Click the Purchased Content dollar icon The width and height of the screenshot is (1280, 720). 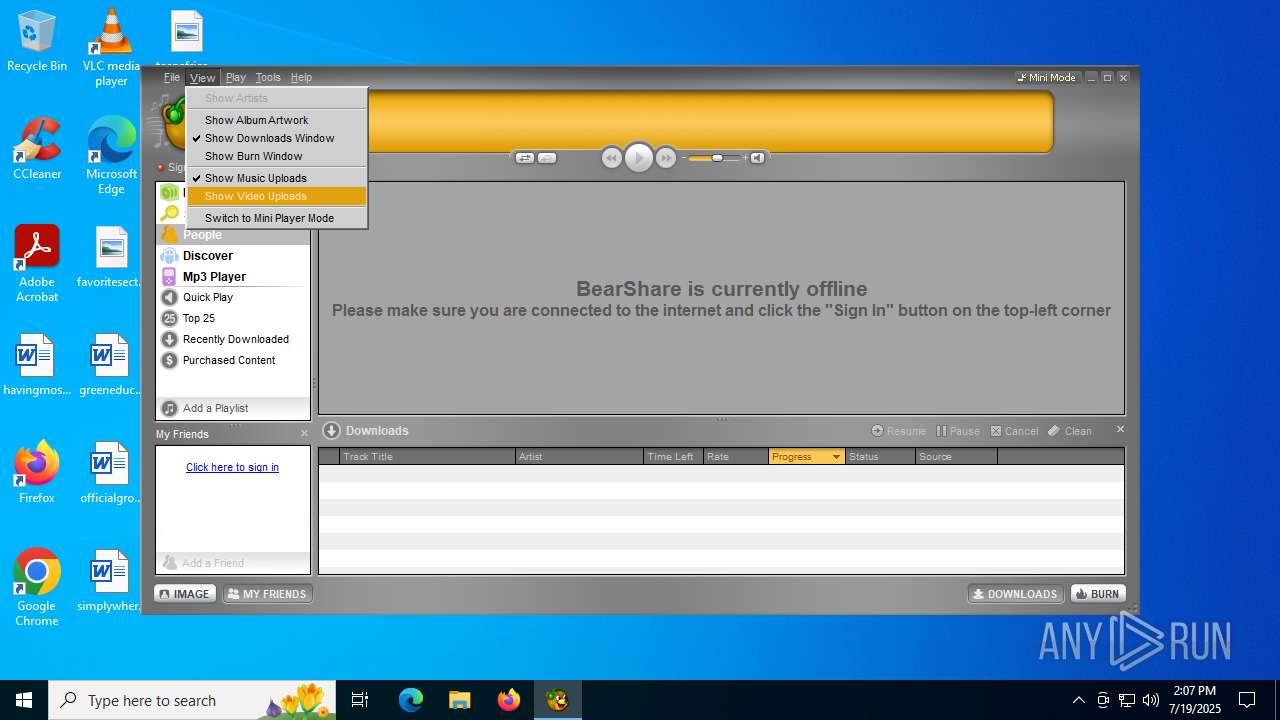tap(170, 361)
